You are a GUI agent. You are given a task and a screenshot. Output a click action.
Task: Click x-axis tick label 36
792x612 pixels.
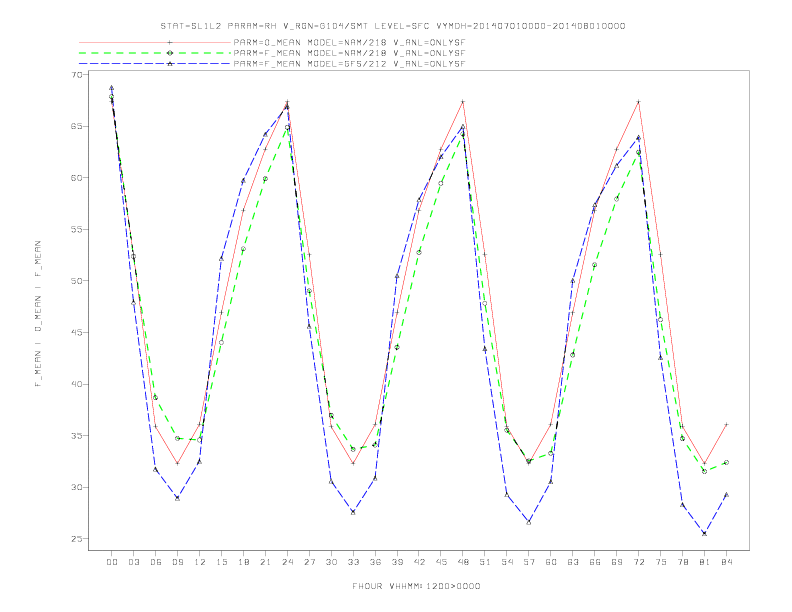[x=375, y=562]
